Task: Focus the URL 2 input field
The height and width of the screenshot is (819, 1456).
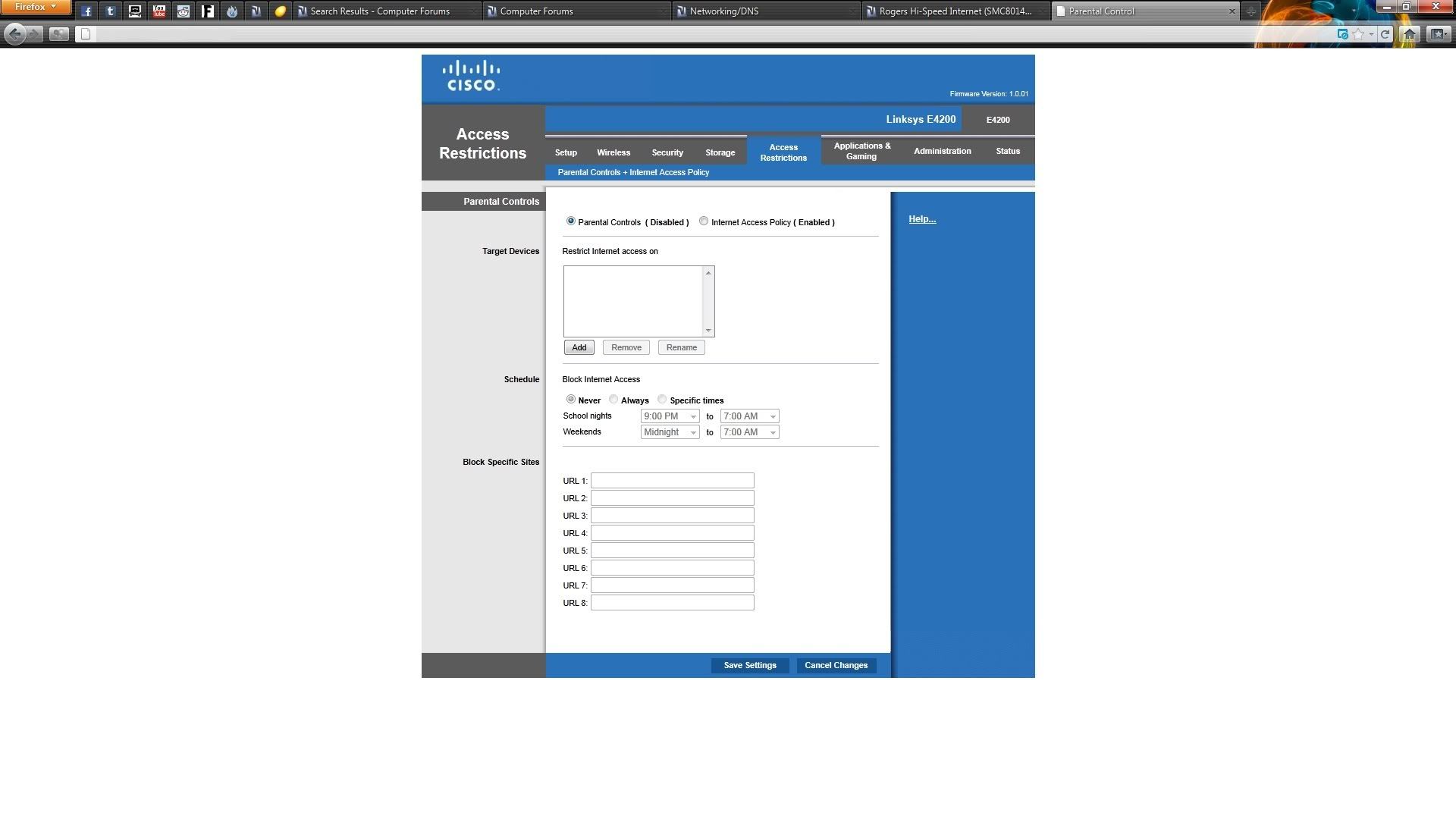Action: 673,498
